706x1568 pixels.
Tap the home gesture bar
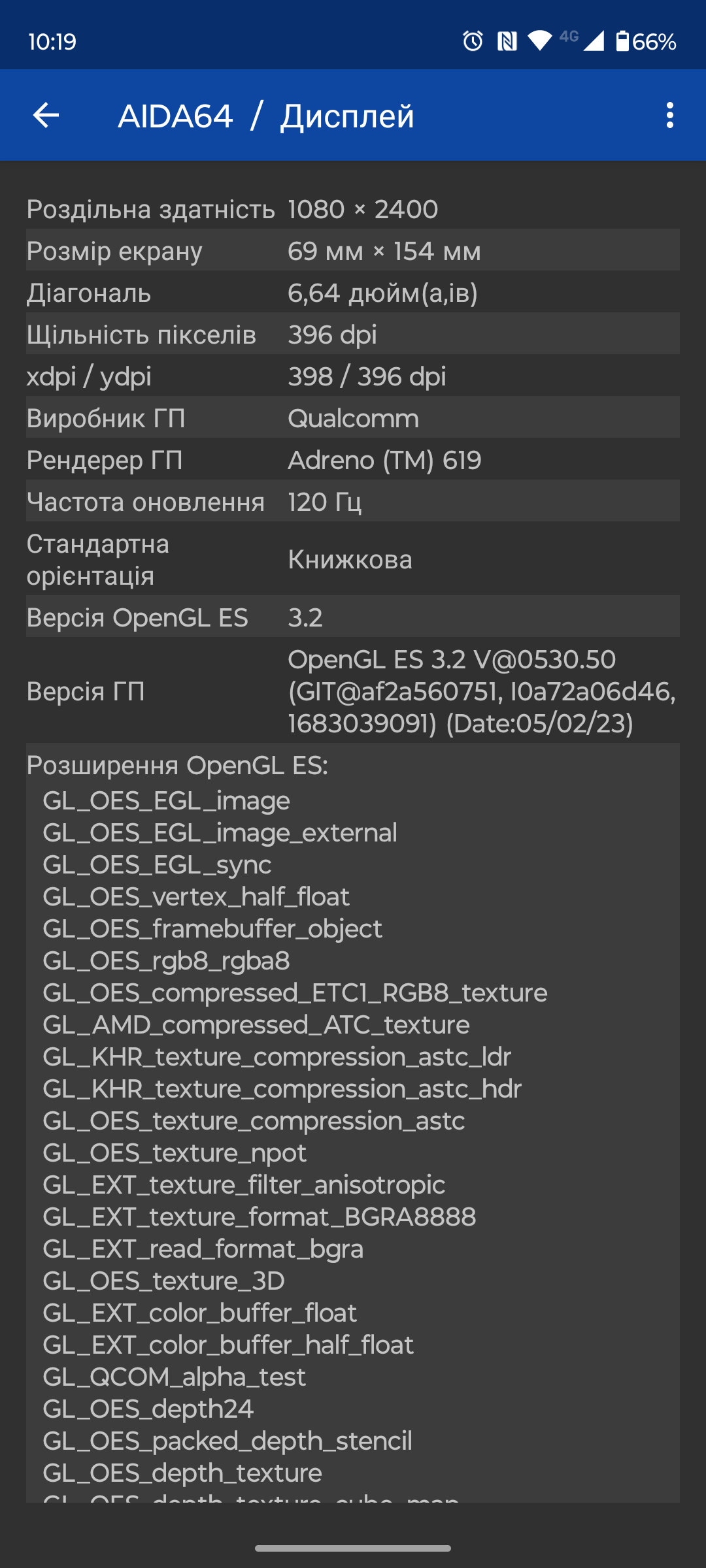pyautogui.click(x=353, y=1548)
